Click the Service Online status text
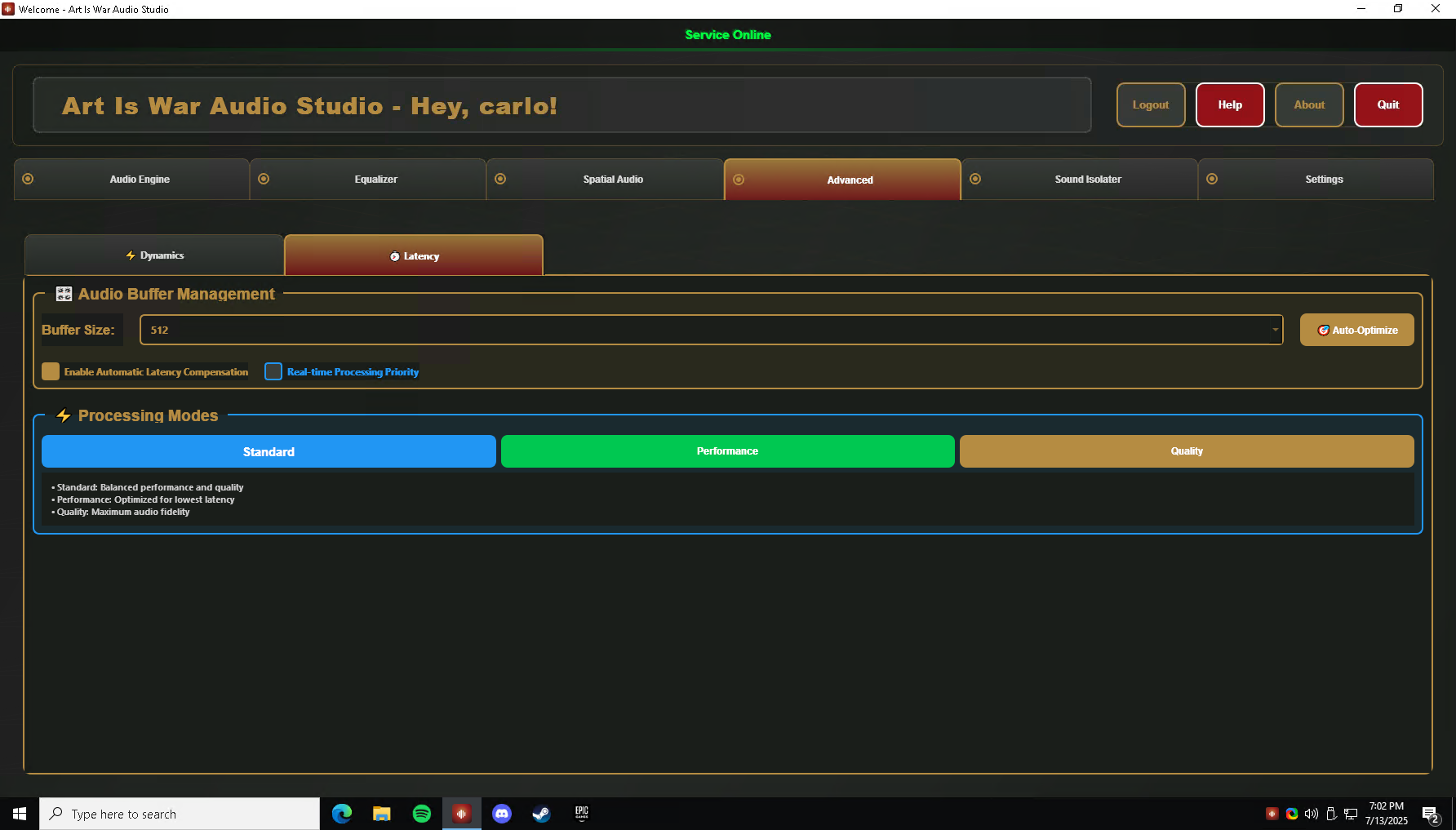The width and height of the screenshot is (1456, 830). click(x=728, y=34)
